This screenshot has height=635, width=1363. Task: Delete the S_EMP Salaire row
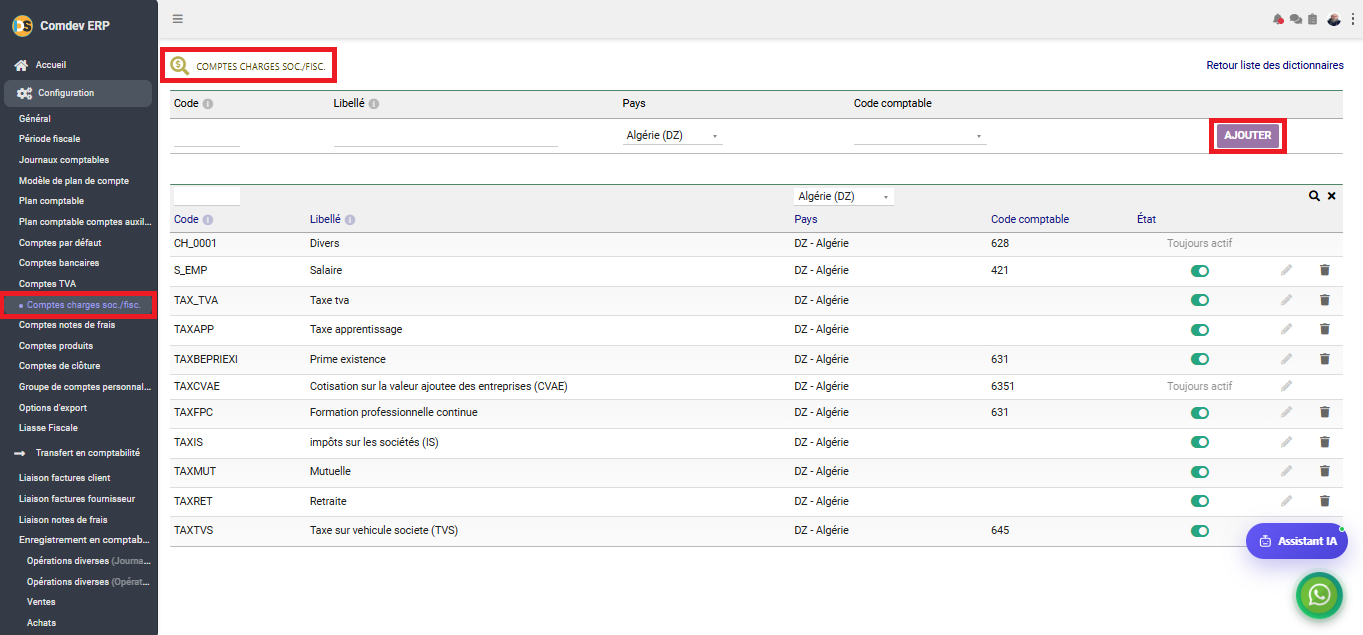(1325, 270)
